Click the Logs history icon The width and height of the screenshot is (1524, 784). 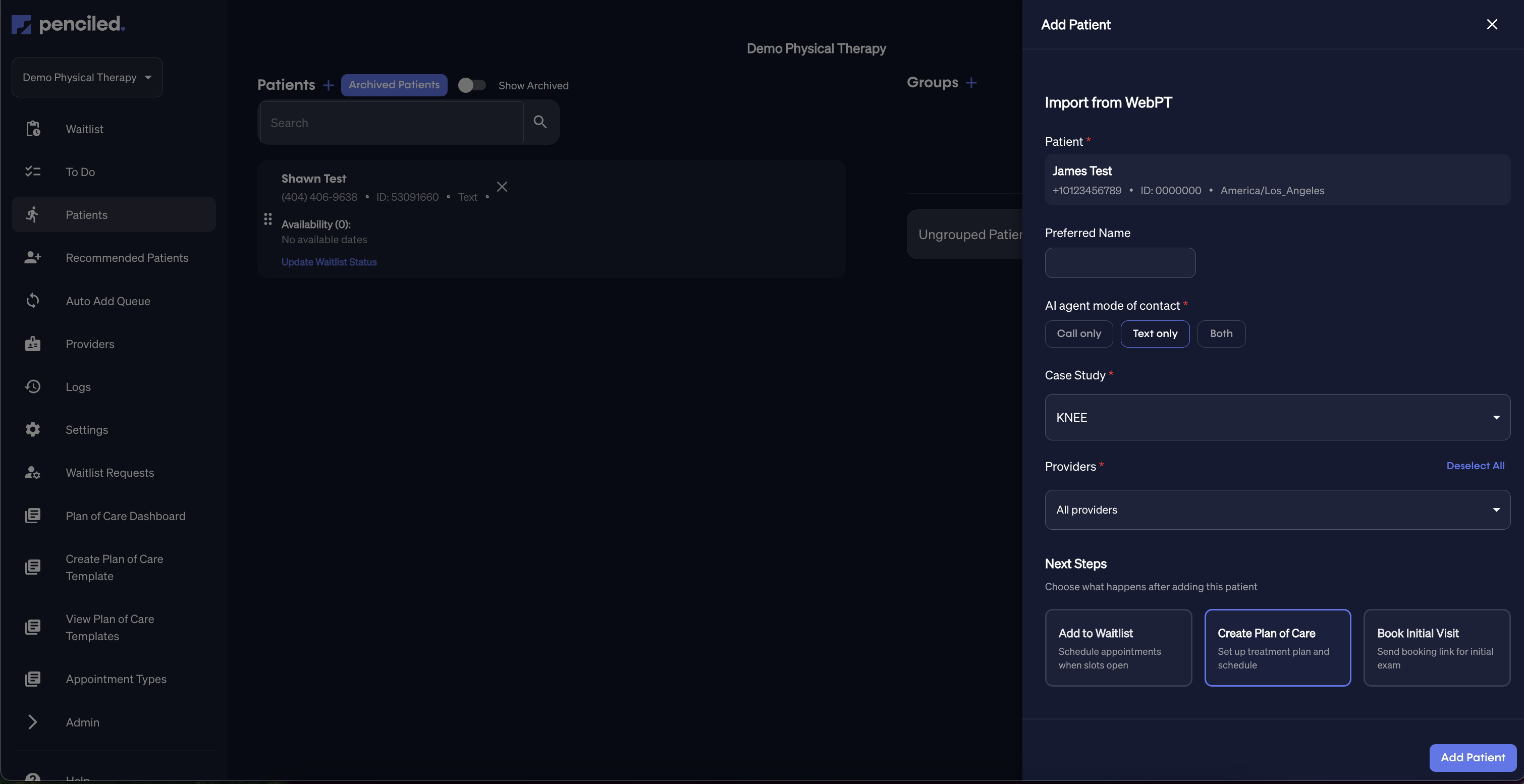tap(33, 386)
